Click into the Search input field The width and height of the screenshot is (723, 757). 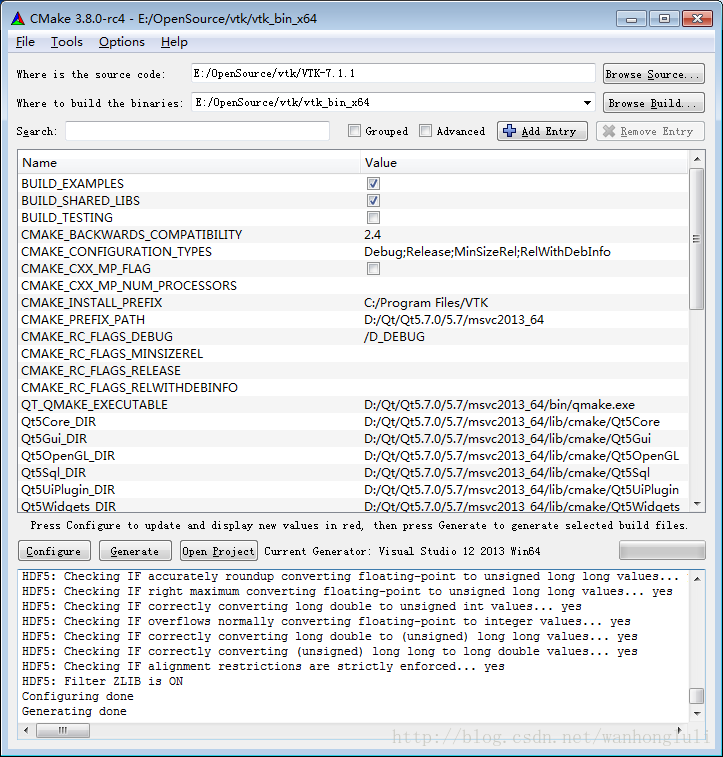pos(197,131)
